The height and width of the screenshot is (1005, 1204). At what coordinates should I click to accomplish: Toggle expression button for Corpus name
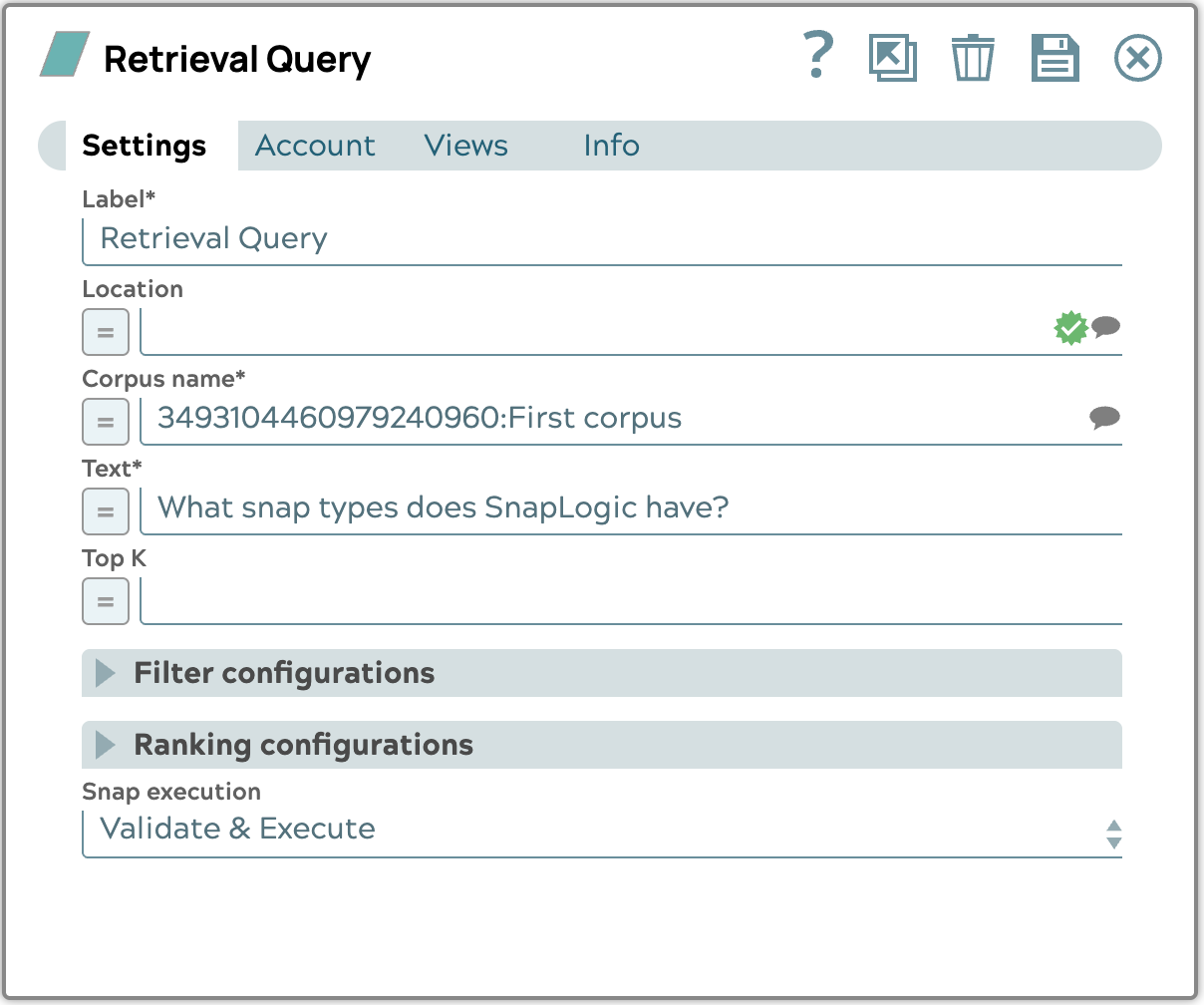pyautogui.click(x=106, y=422)
